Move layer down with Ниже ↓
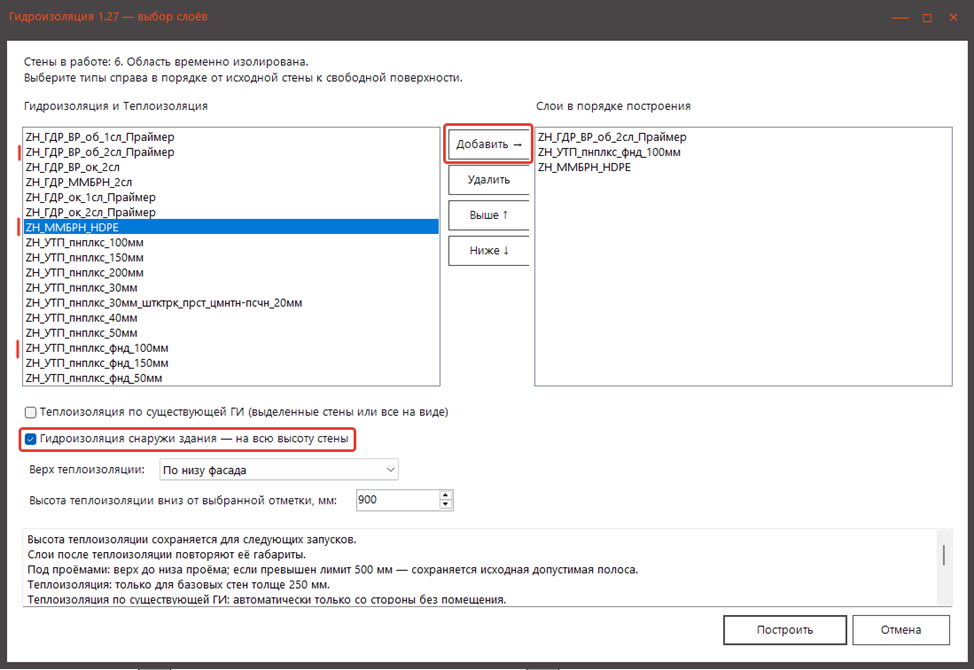974x670 pixels. tap(488, 250)
